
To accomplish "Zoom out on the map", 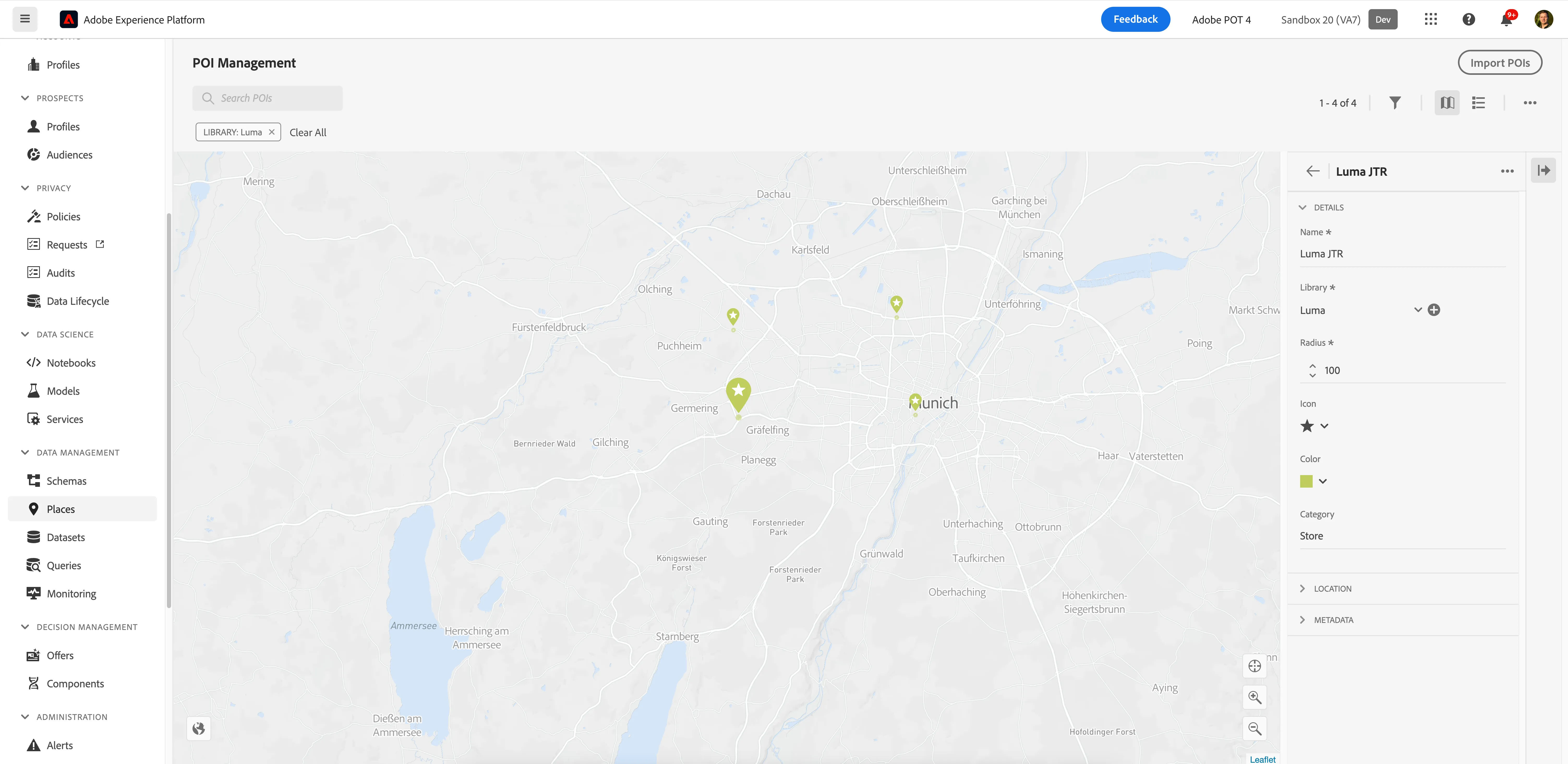I will (1255, 729).
